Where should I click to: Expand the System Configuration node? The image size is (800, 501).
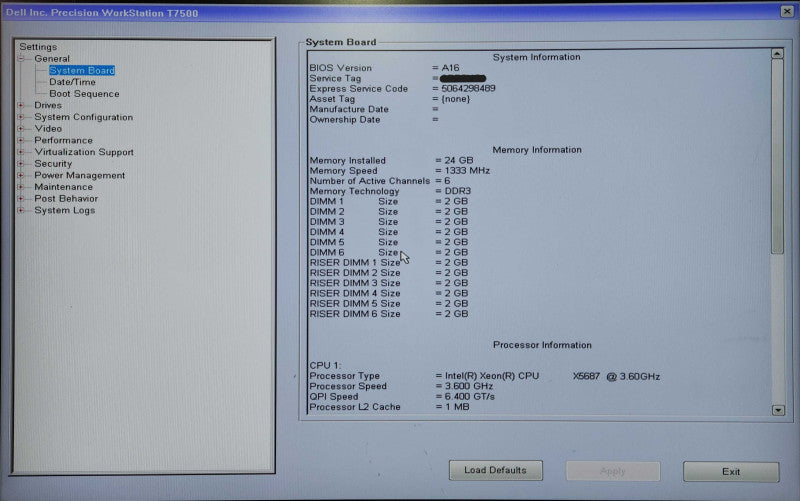pos(21,117)
